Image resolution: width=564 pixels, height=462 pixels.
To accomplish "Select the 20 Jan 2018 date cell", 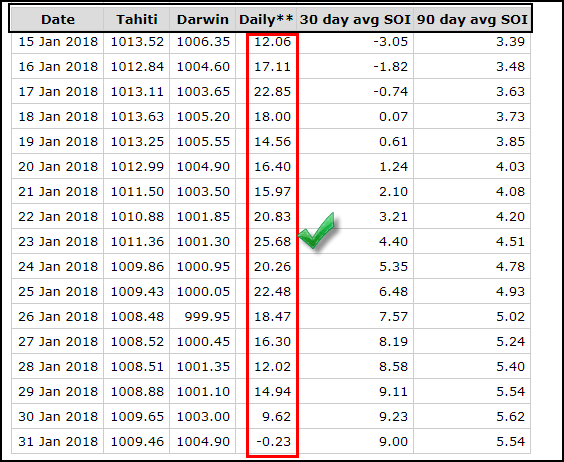I will [58, 167].
